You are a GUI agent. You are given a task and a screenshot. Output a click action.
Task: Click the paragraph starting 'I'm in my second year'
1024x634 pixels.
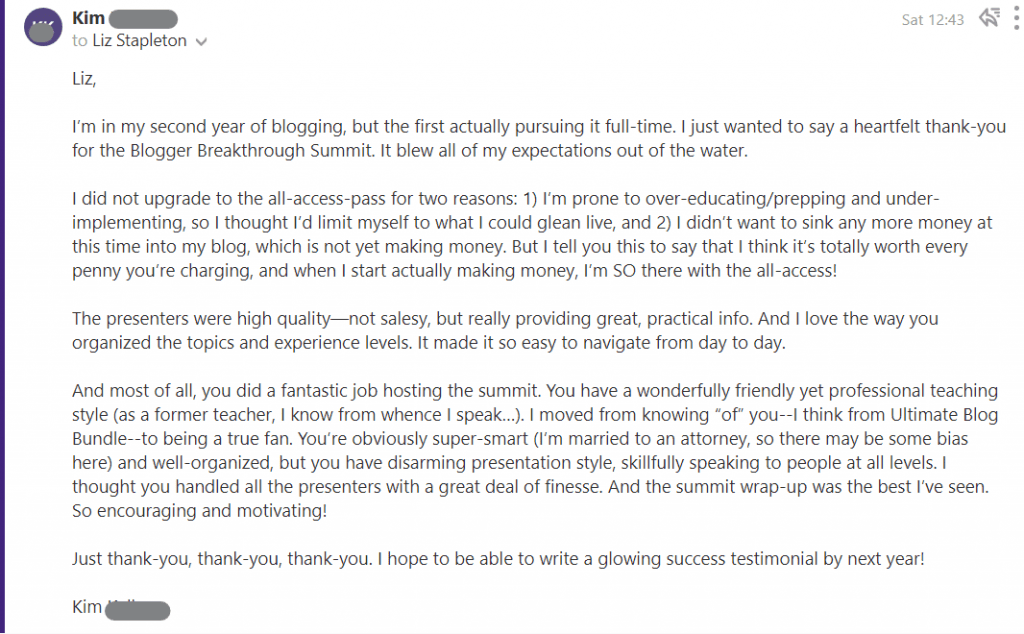pos(500,140)
